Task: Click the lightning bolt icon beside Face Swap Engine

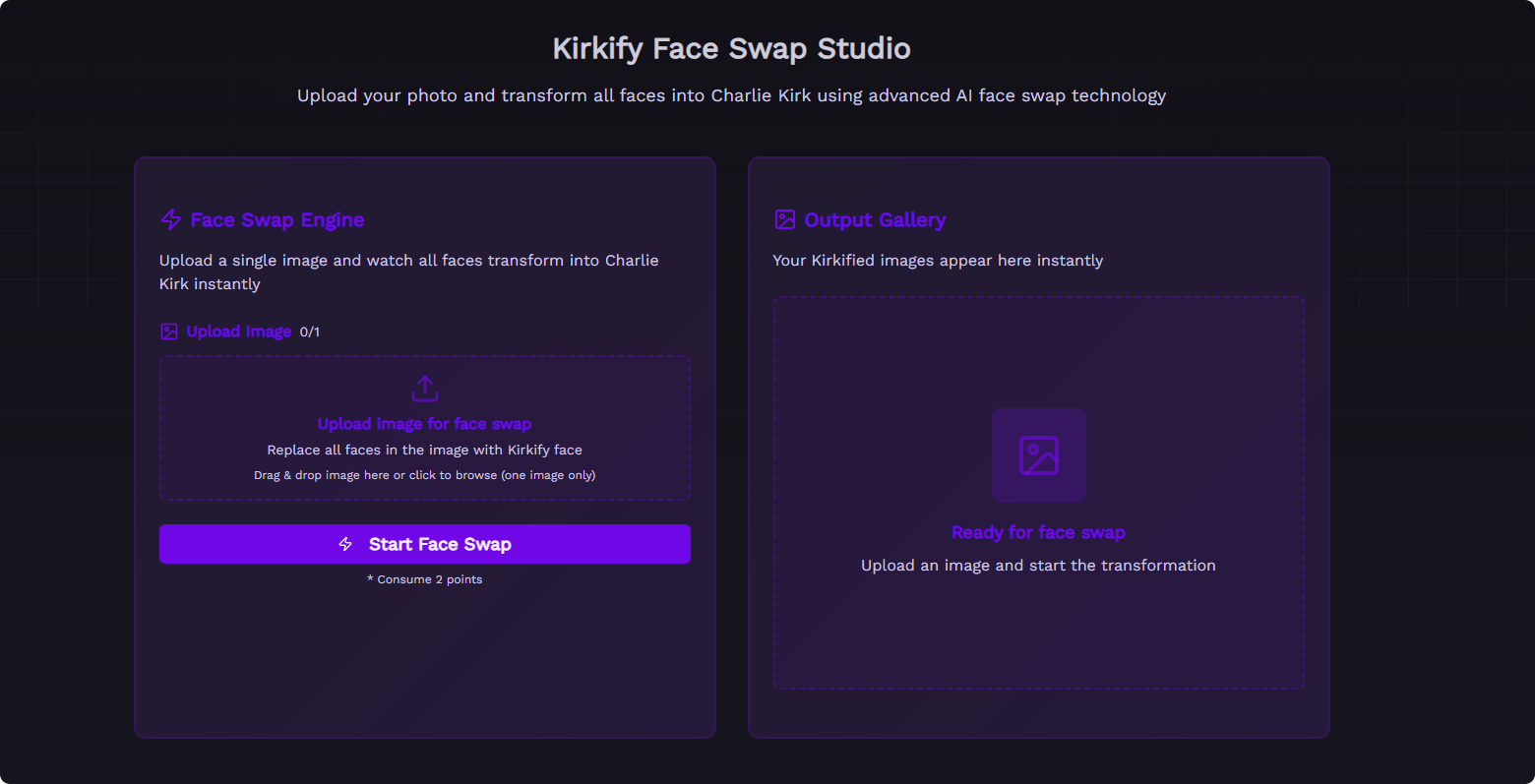Action: (x=169, y=219)
